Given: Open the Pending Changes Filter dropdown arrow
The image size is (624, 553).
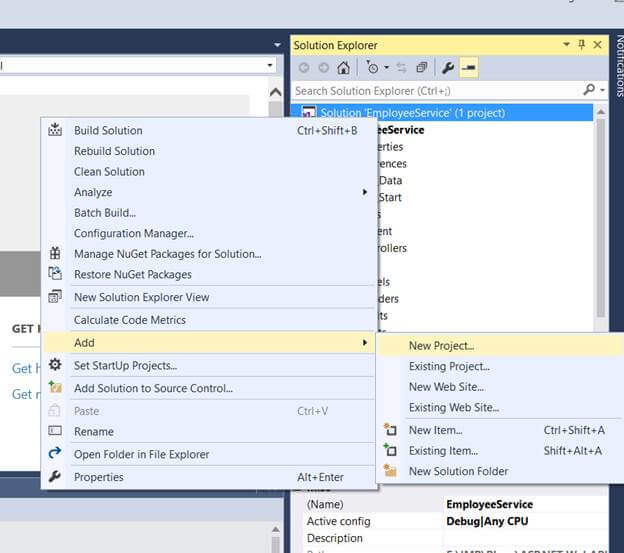Looking at the screenshot, I should coord(386,68).
